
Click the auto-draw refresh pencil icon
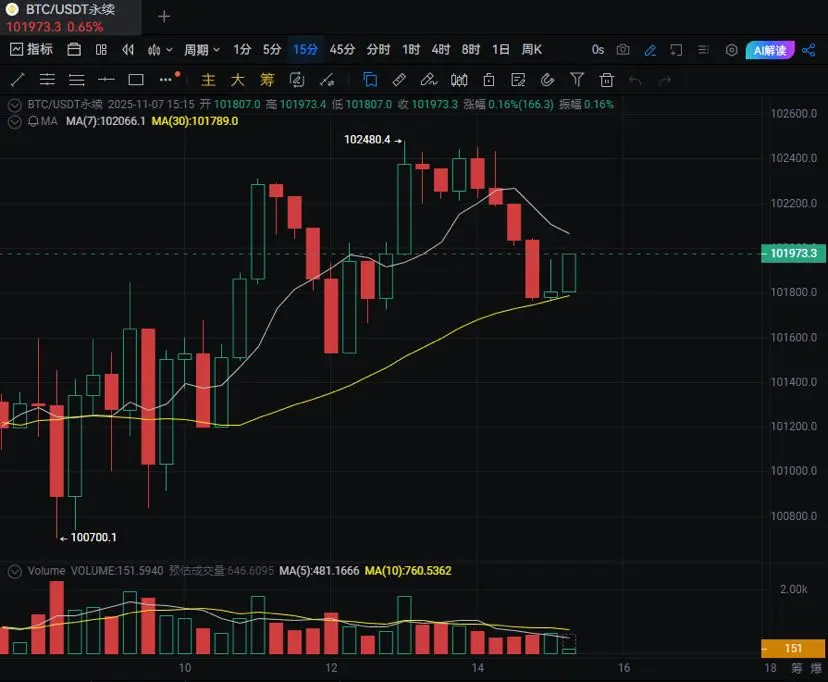click(x=297, y=80)
